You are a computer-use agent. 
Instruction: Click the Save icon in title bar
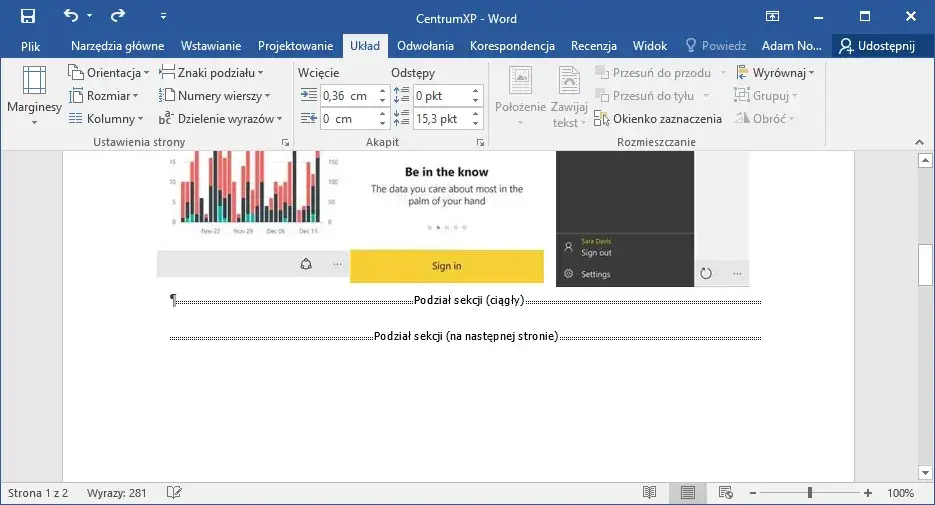click(27, 17)
